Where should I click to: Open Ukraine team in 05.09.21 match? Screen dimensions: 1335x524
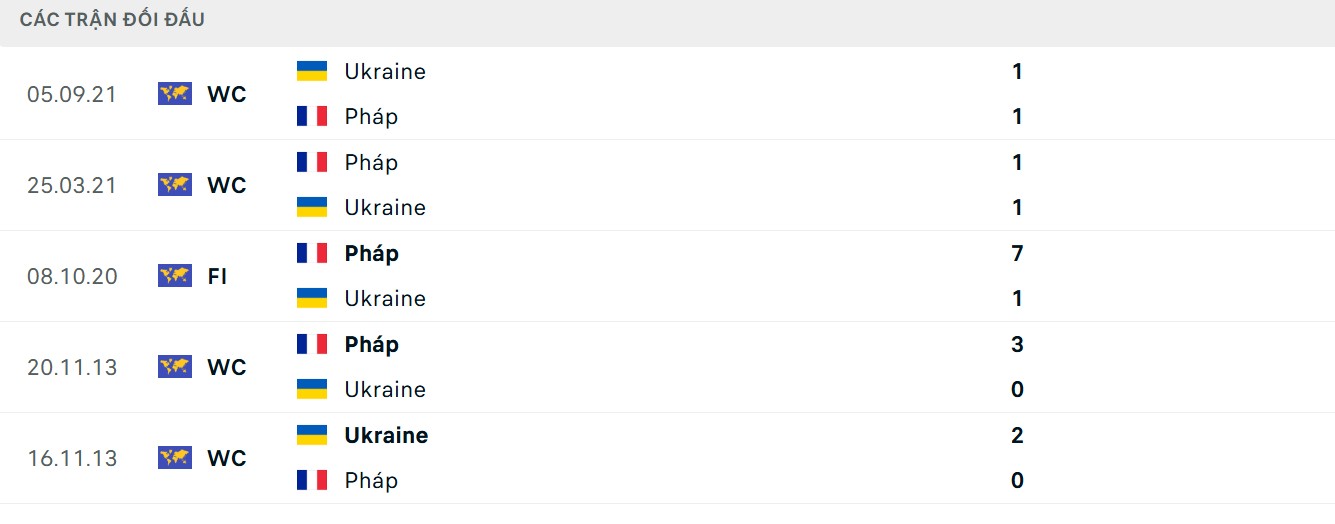click(x=385, y=71)
